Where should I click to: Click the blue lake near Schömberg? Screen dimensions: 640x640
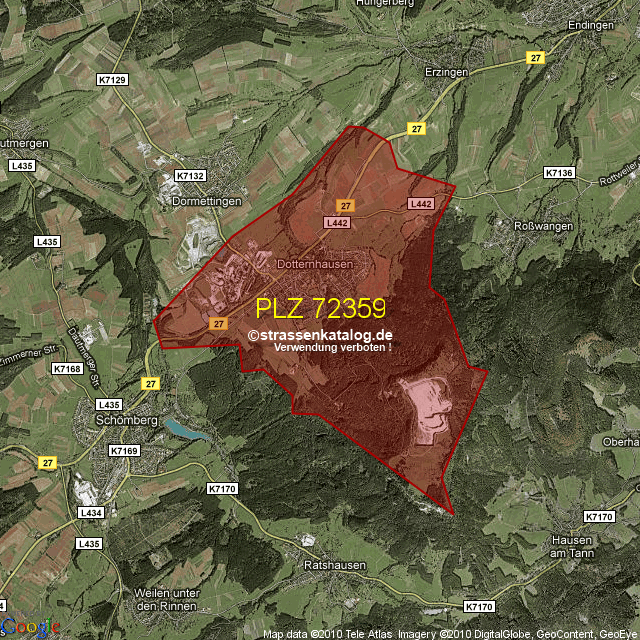coord(187,430)
